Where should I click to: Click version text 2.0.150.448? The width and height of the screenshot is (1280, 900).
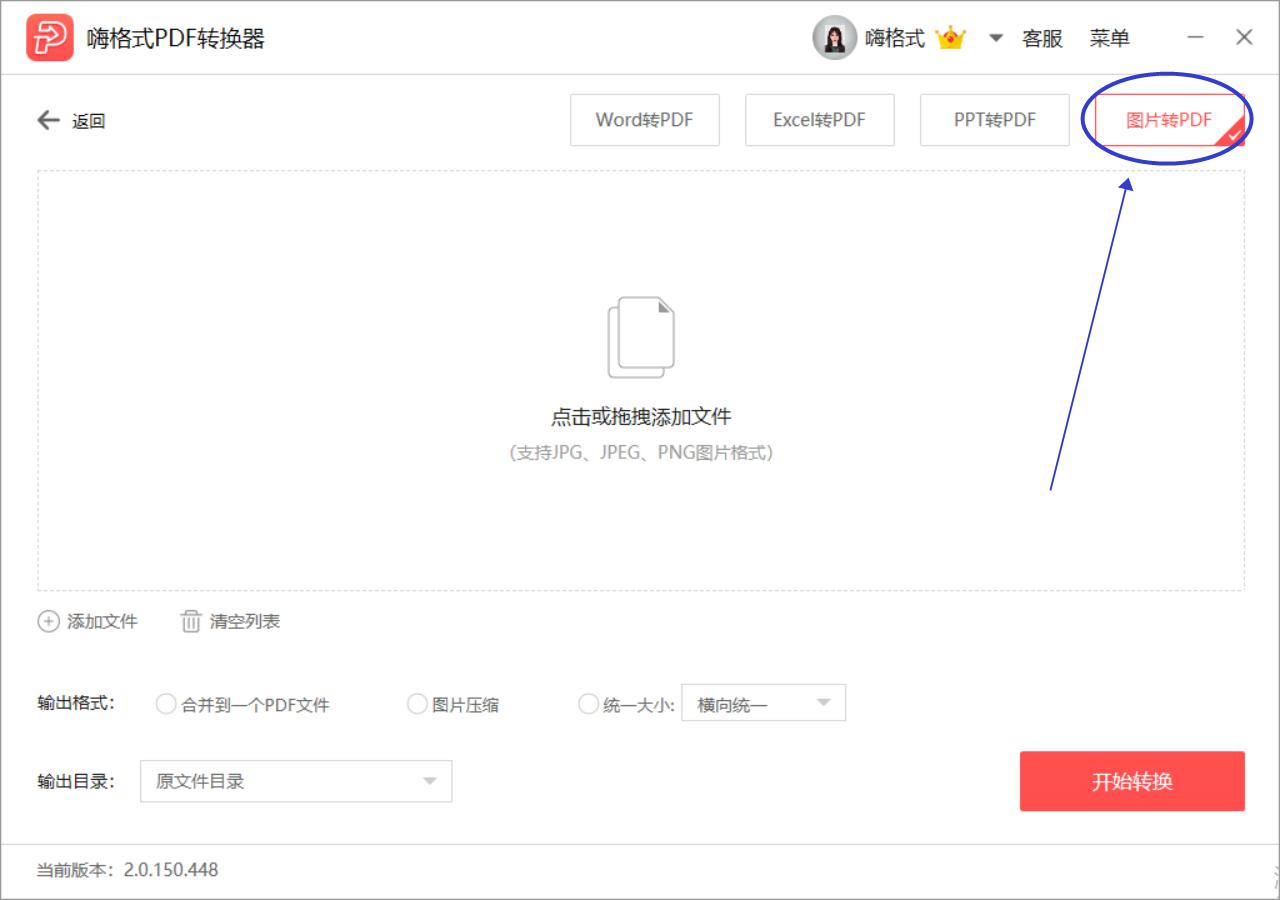pyautogui.click(x=171, y=870)
